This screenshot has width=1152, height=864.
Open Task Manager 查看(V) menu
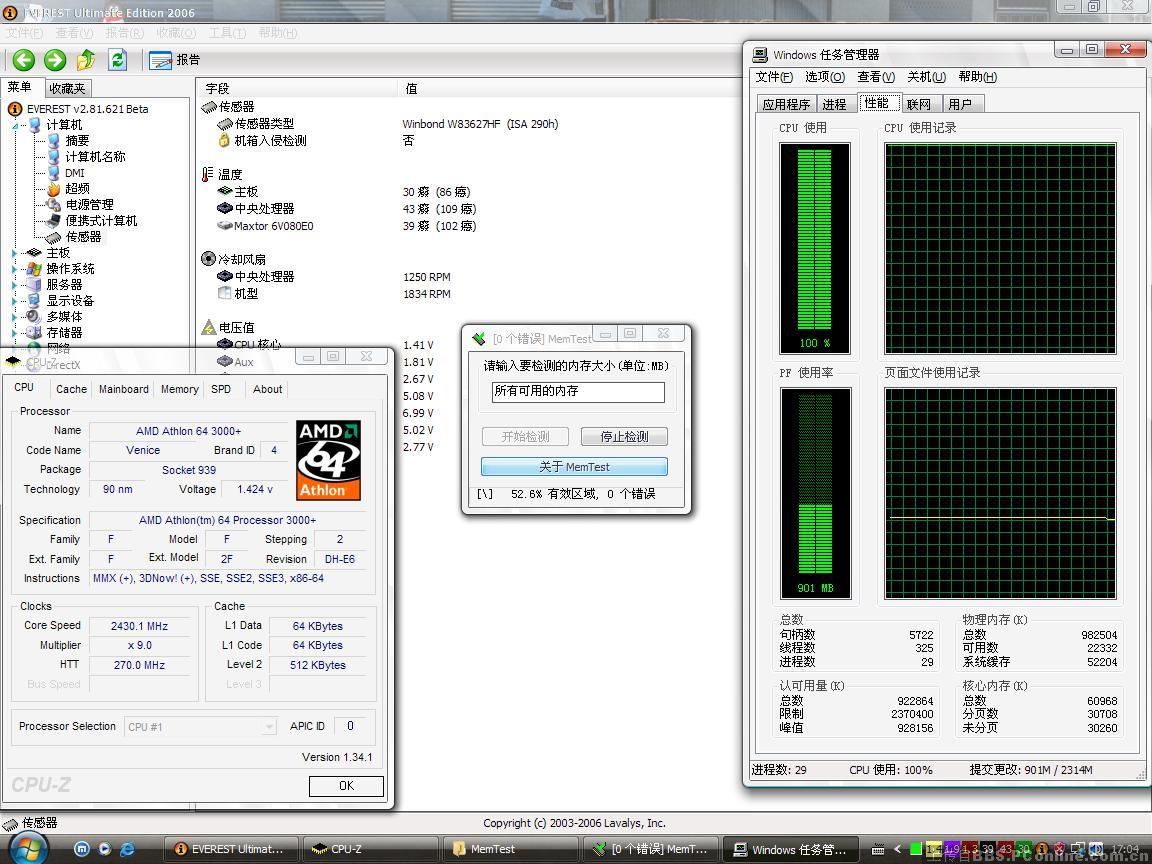(x=876, y=77)
